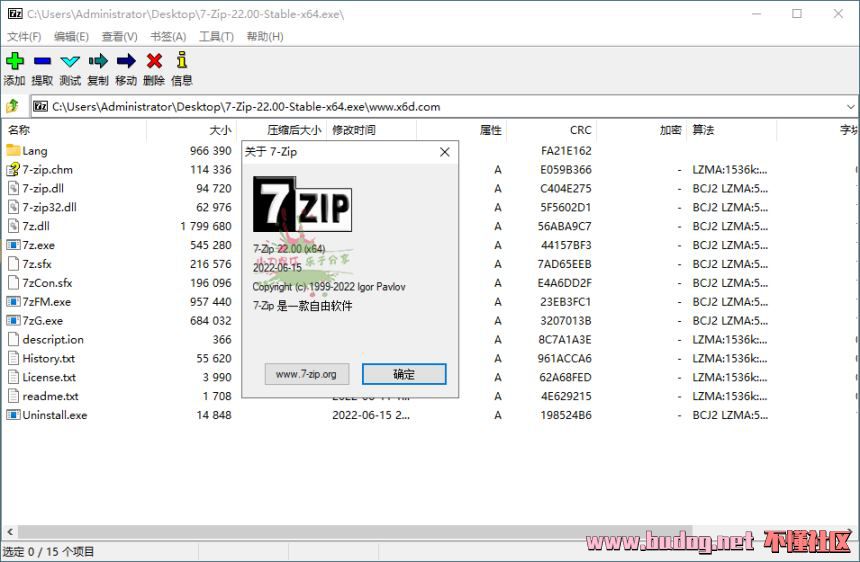Image resolution: width=860 pixels, height=562 pixels.
Task: Sort by the CRC column header
Action: (x=580, y=130)
